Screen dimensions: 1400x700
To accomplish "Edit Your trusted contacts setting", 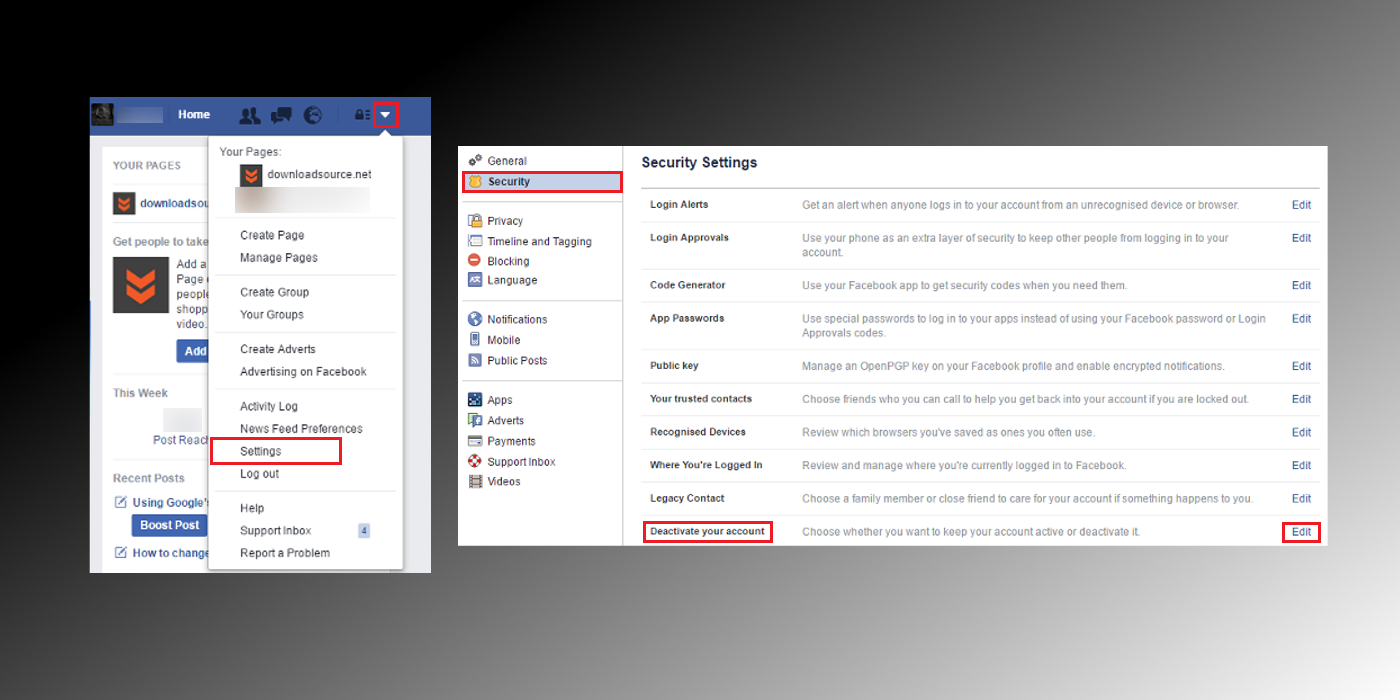I will 1301,399.
